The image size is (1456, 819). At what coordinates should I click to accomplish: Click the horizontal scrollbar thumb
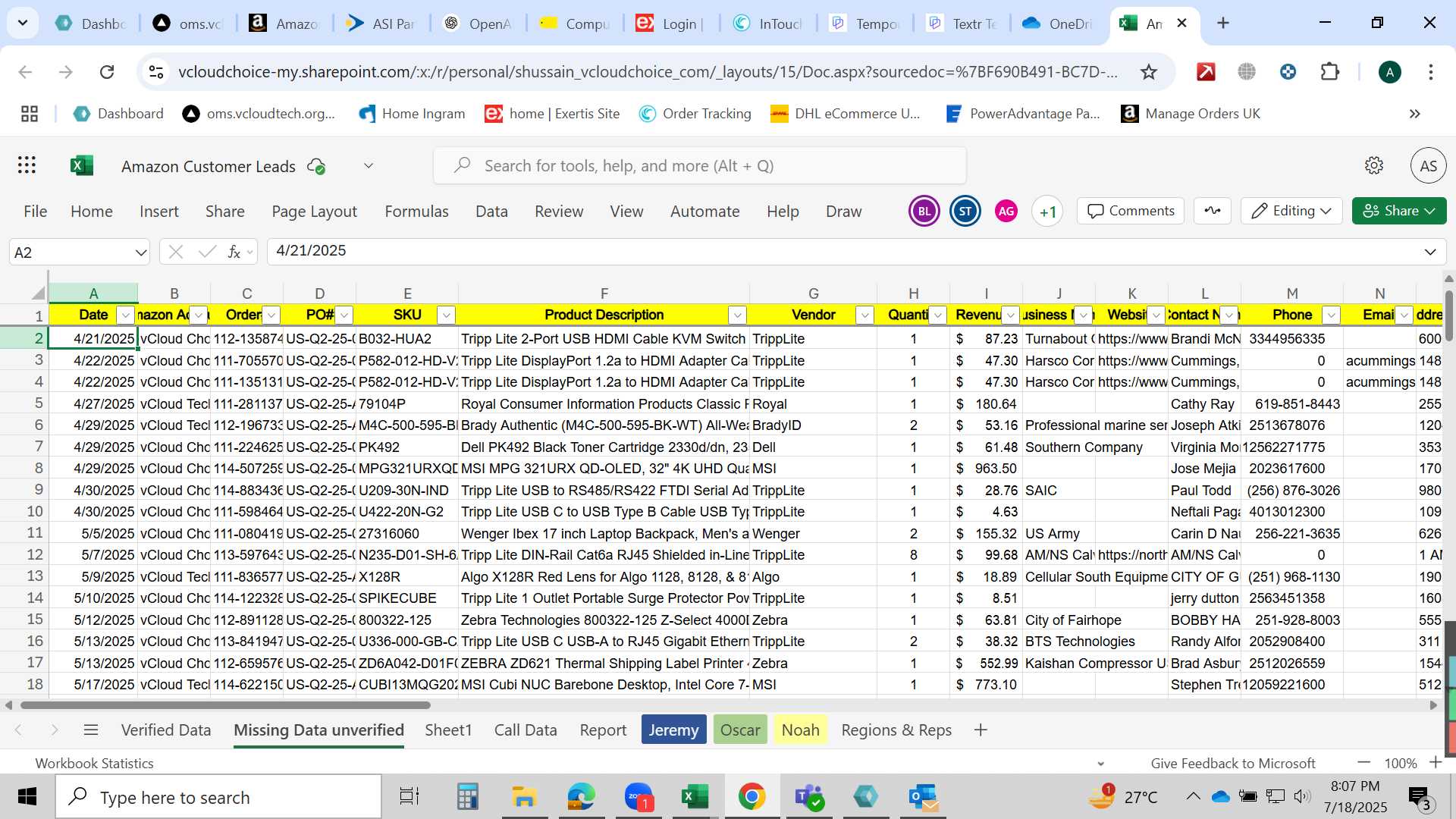pos(225,705)
